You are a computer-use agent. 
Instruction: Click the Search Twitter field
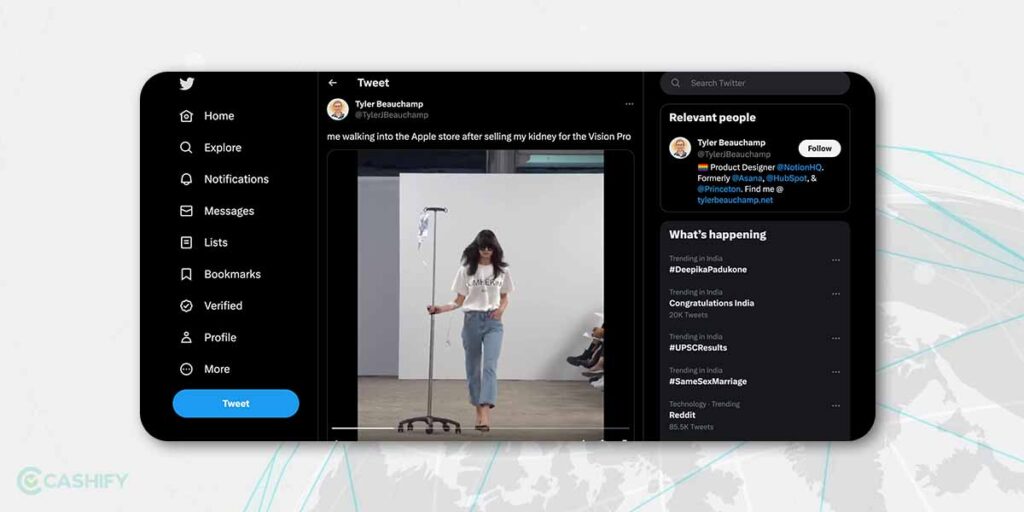(760, 83)
